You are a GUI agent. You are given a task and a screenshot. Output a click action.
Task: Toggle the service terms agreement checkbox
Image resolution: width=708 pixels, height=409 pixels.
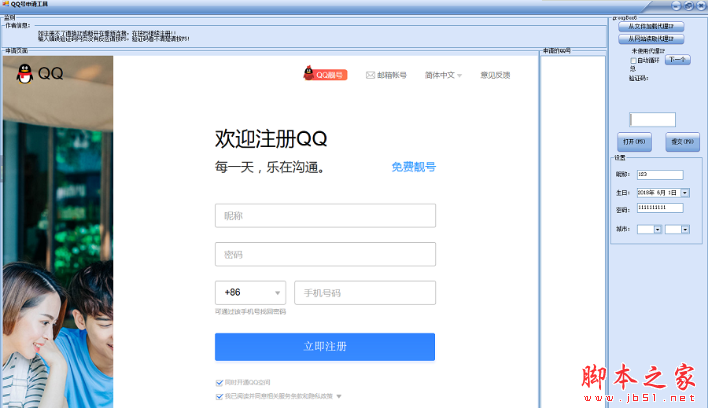click(x=219, y=396)
